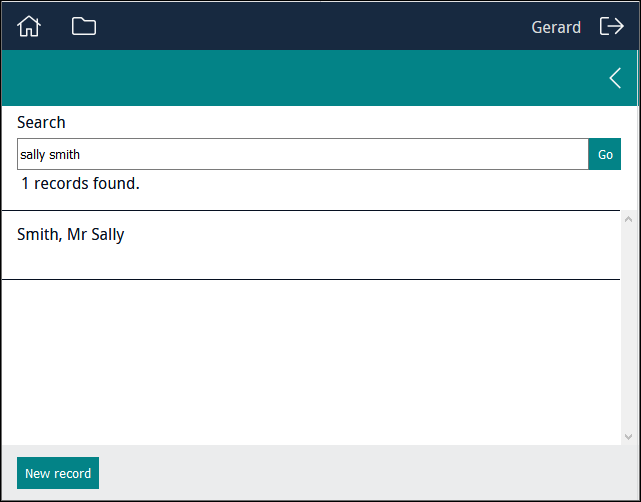Viewport: 641px width, 502px height.
Task: Click the teal header banner
Action: [x=303, y=78]
